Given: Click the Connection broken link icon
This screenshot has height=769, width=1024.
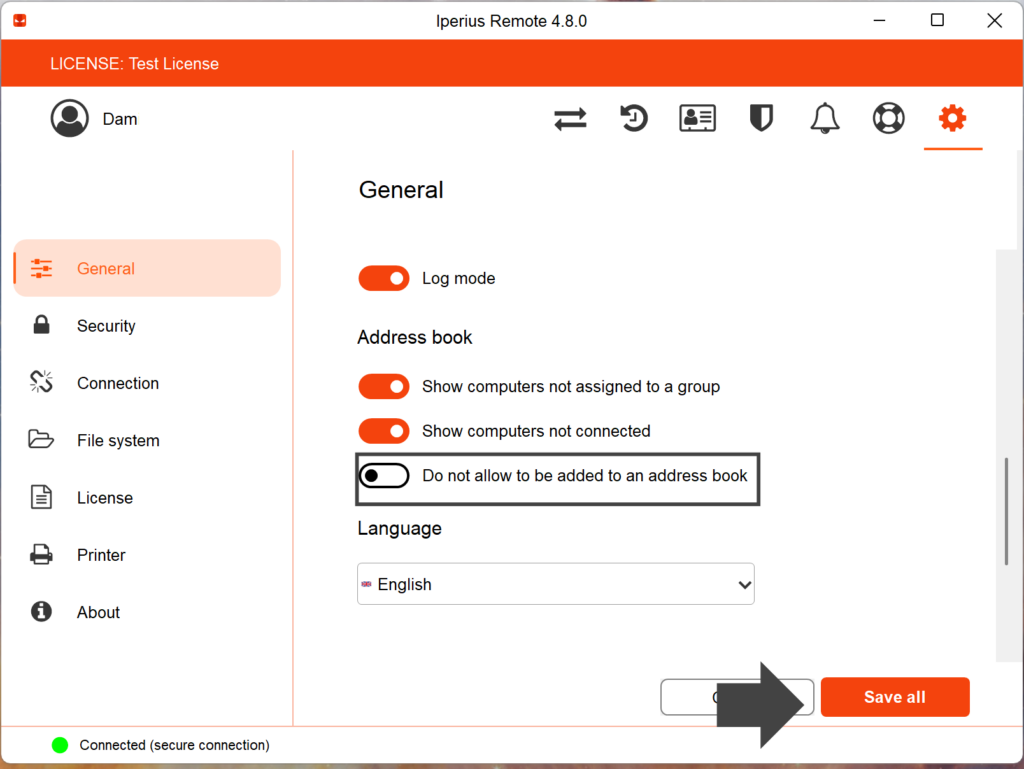Looking at the screenshot, I should (x=41, y=382).
